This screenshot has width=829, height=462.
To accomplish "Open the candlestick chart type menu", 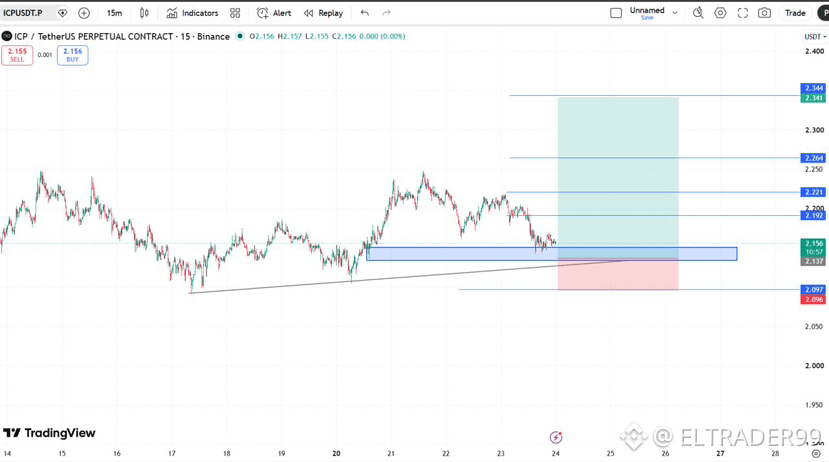I will (144, 13).
